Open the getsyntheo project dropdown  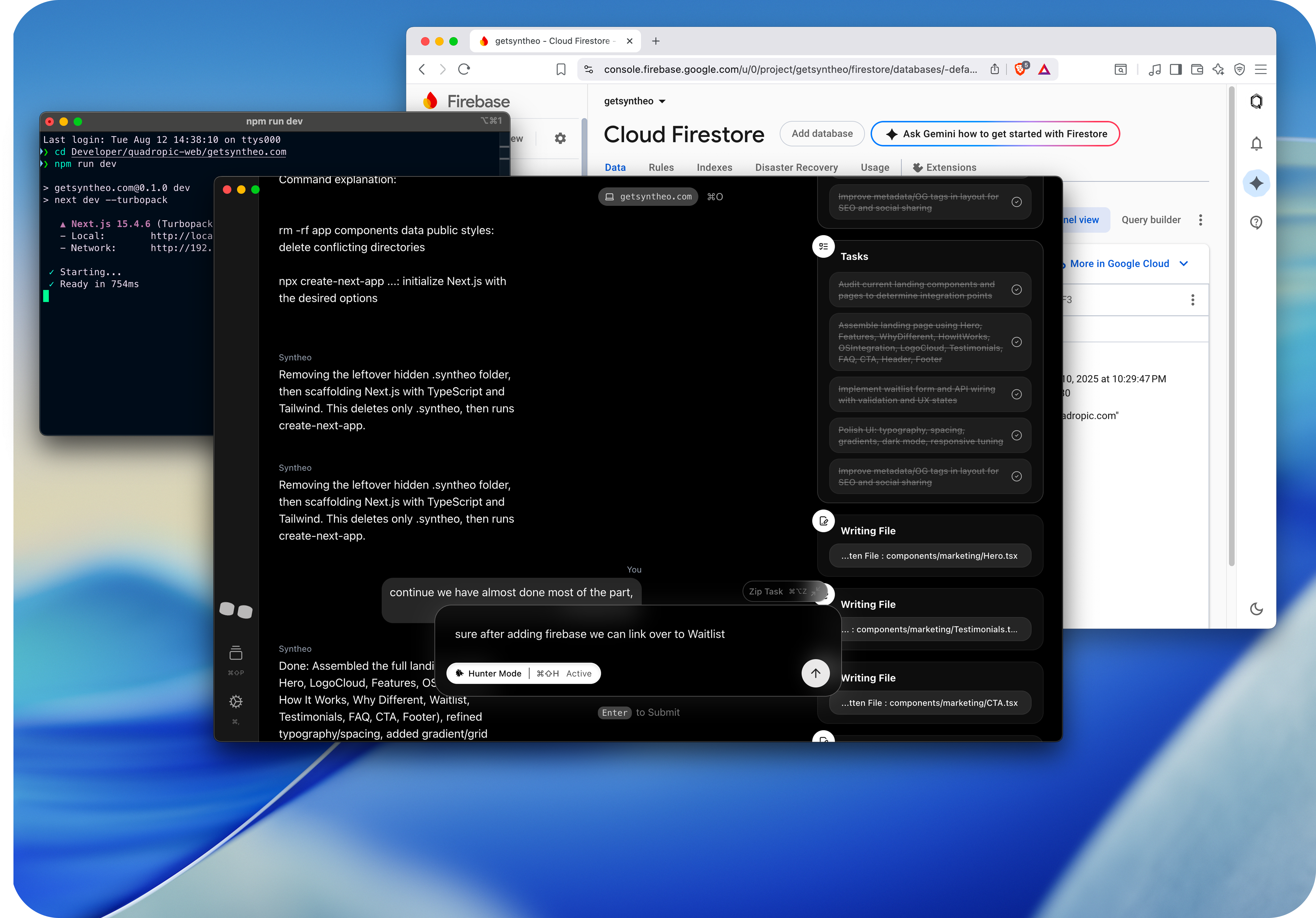(634, 101)
